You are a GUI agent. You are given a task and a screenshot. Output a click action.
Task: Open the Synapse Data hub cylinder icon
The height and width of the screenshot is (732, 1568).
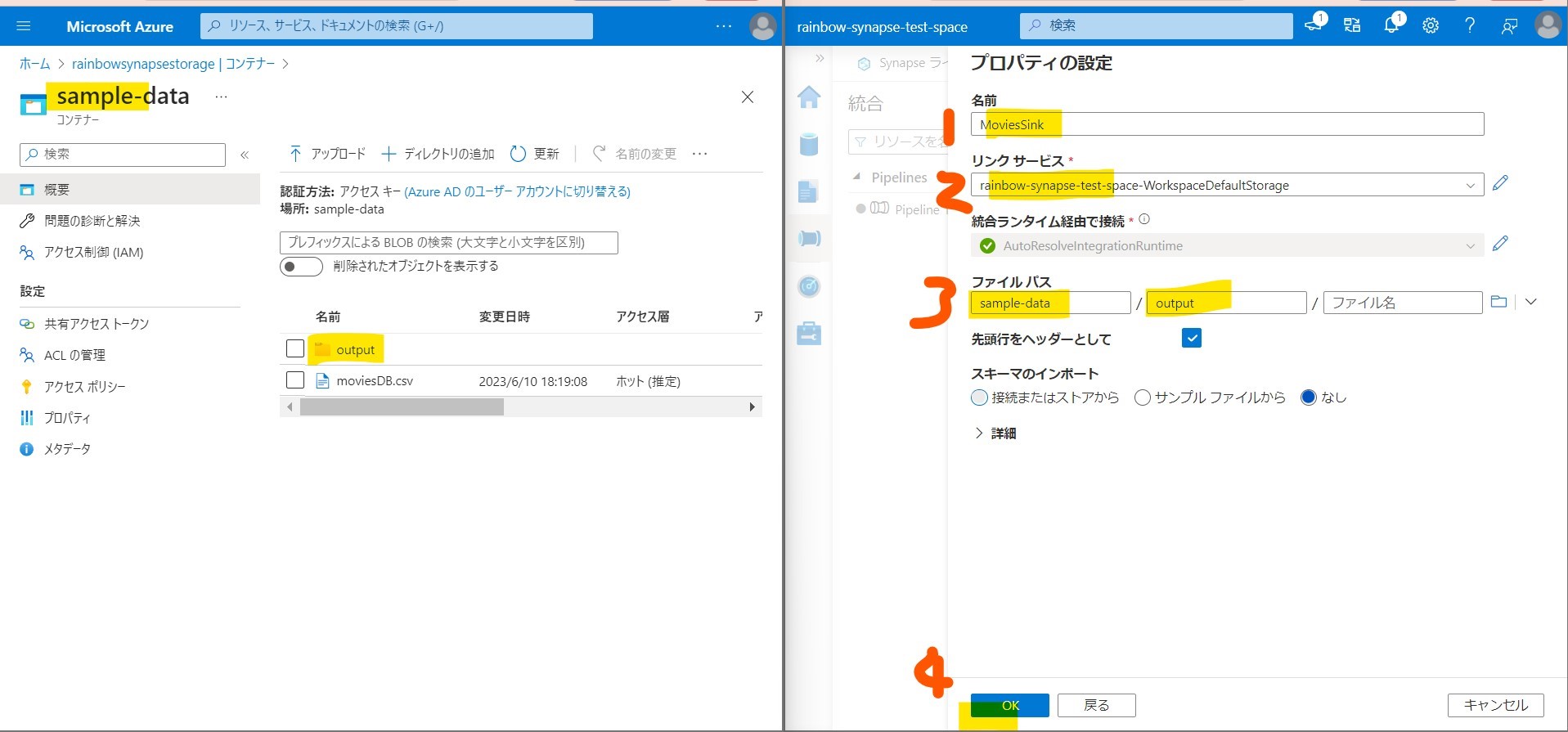tap(809, 144)
